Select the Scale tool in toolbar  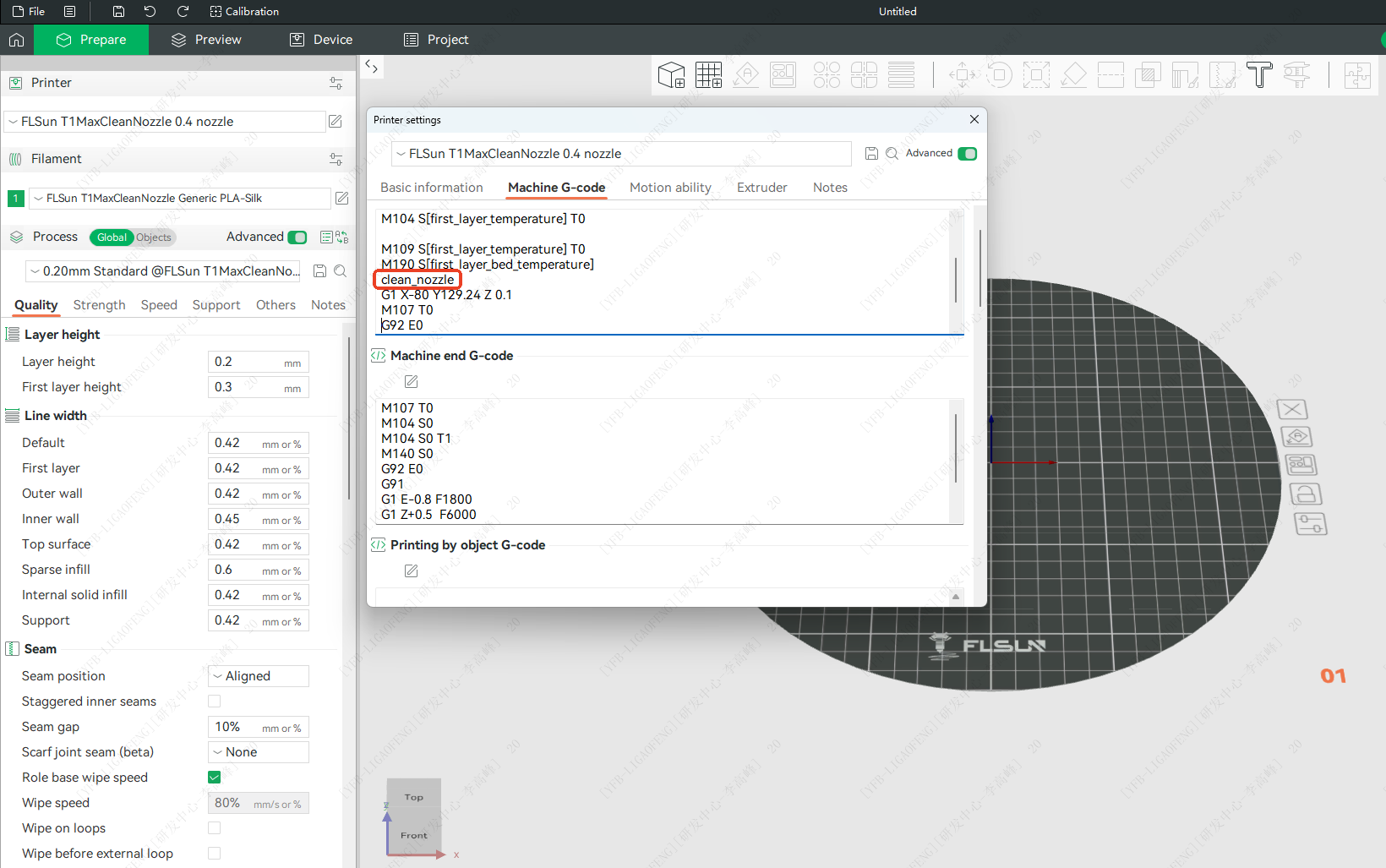click(1036, 75)
